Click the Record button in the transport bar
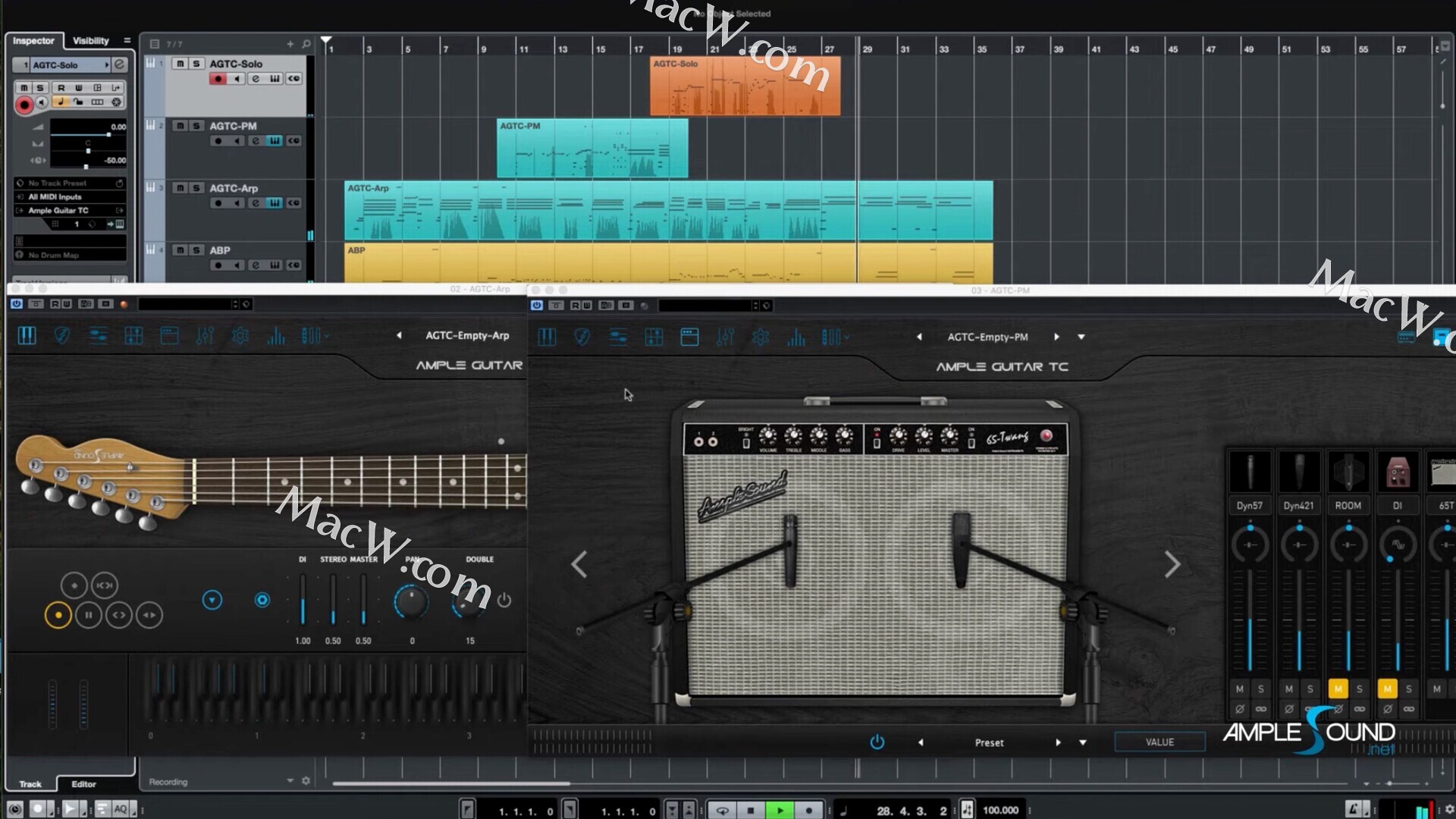The image size is (1456, 819). pos(808,810)
